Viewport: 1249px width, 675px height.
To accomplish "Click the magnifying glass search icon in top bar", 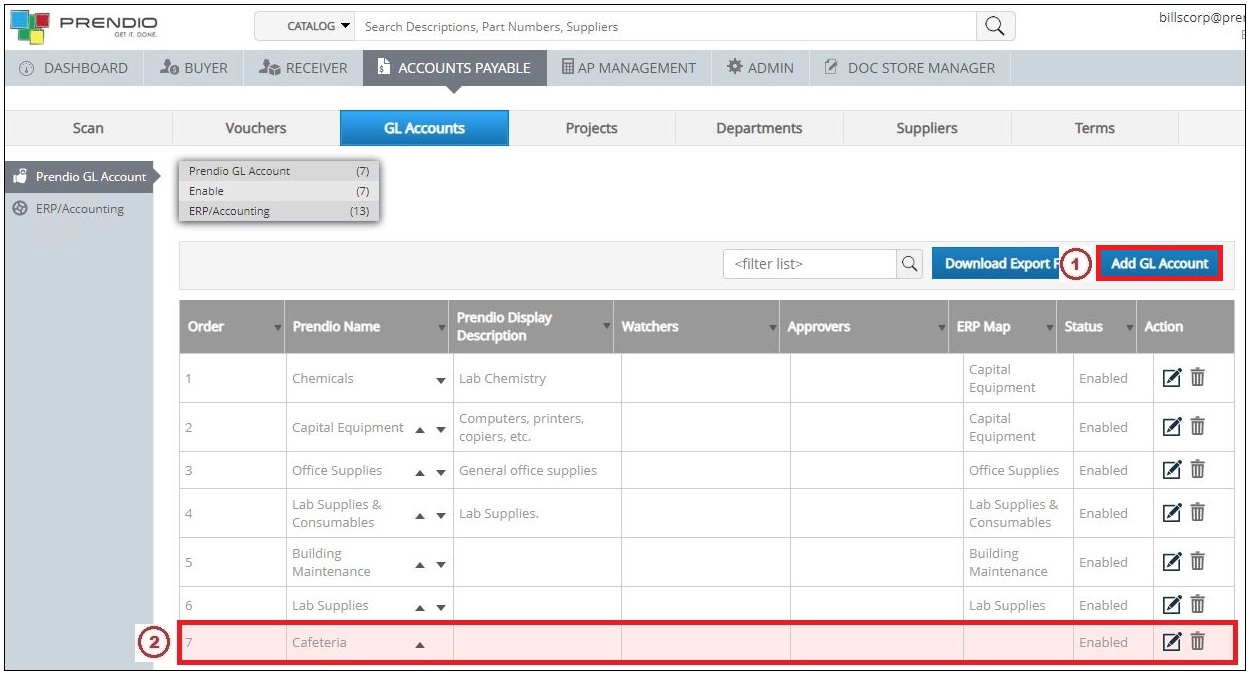I will [994, 26].
